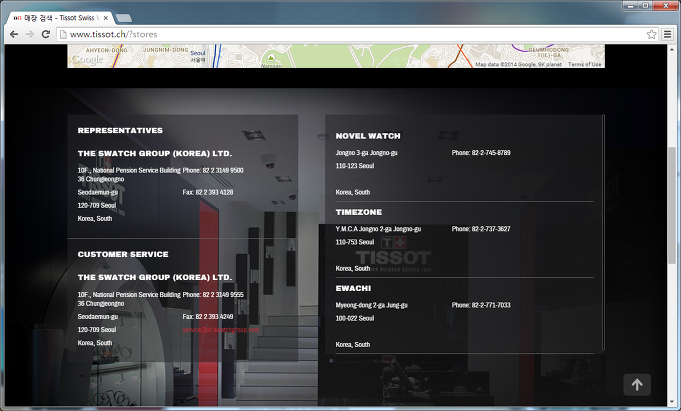Click the store list panel scrollbar
Screen dimensions: 681x411
pyautogui.click(x=603, y=232)
